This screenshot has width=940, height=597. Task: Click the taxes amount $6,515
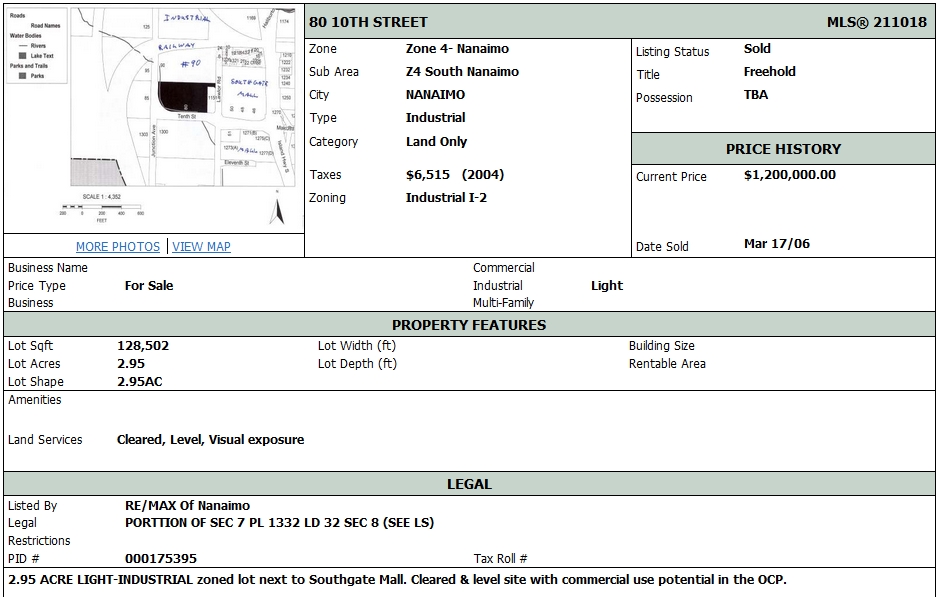coord(427,174)
